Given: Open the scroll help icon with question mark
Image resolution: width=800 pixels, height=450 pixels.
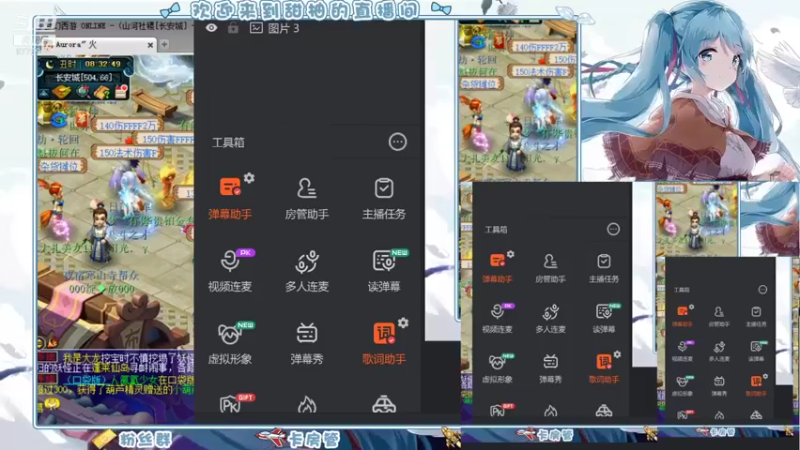Looking at the screenshot, I should click(102, 92).
